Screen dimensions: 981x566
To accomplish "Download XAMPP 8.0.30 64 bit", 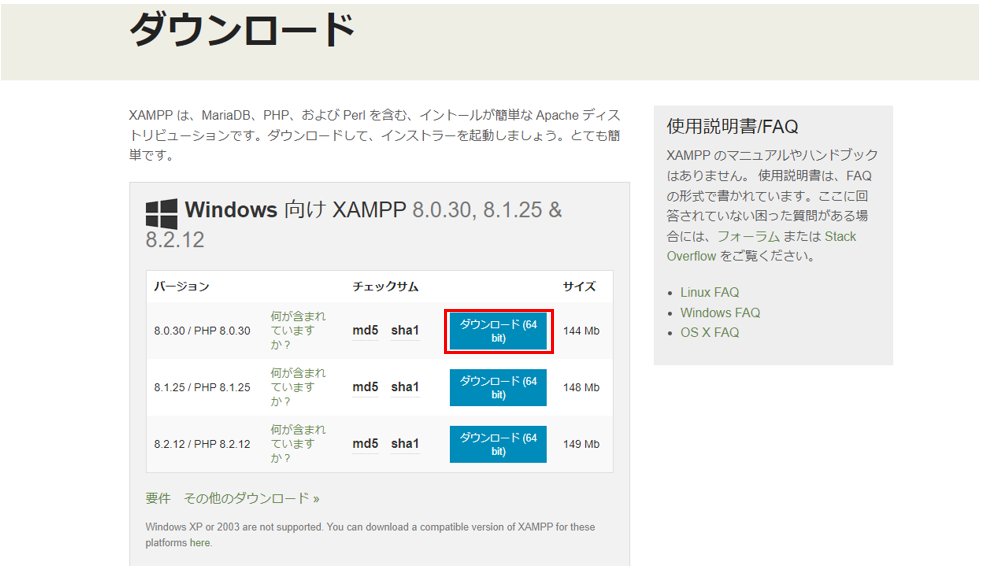I will click(498, 331).
